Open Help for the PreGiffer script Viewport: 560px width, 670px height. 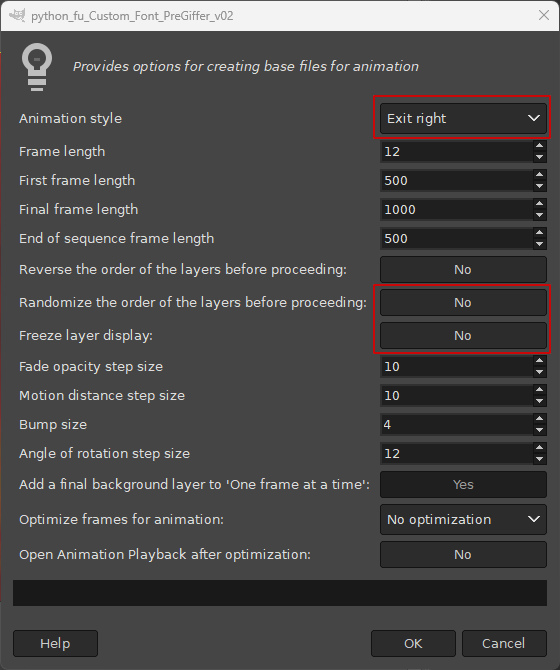[x=56, y=644]
